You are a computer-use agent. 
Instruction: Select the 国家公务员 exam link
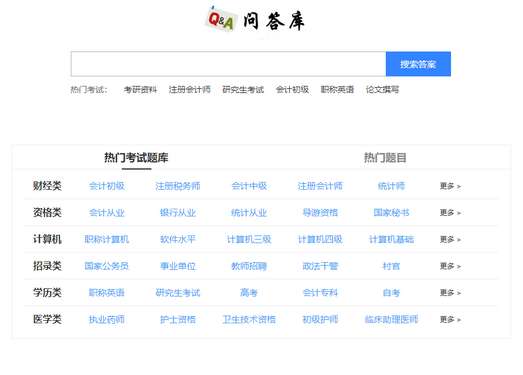[107, 266]
